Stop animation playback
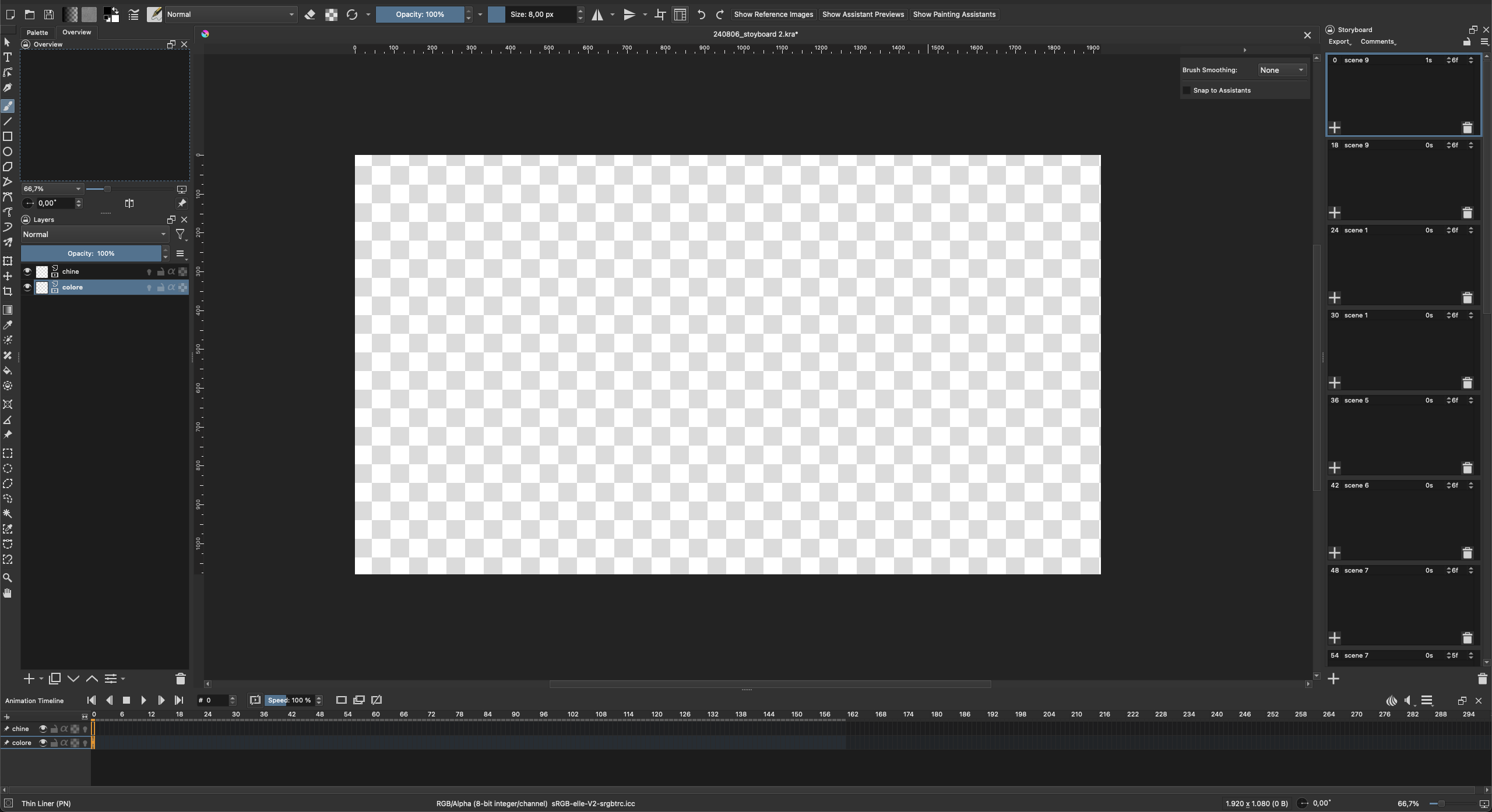 (126, 700)
